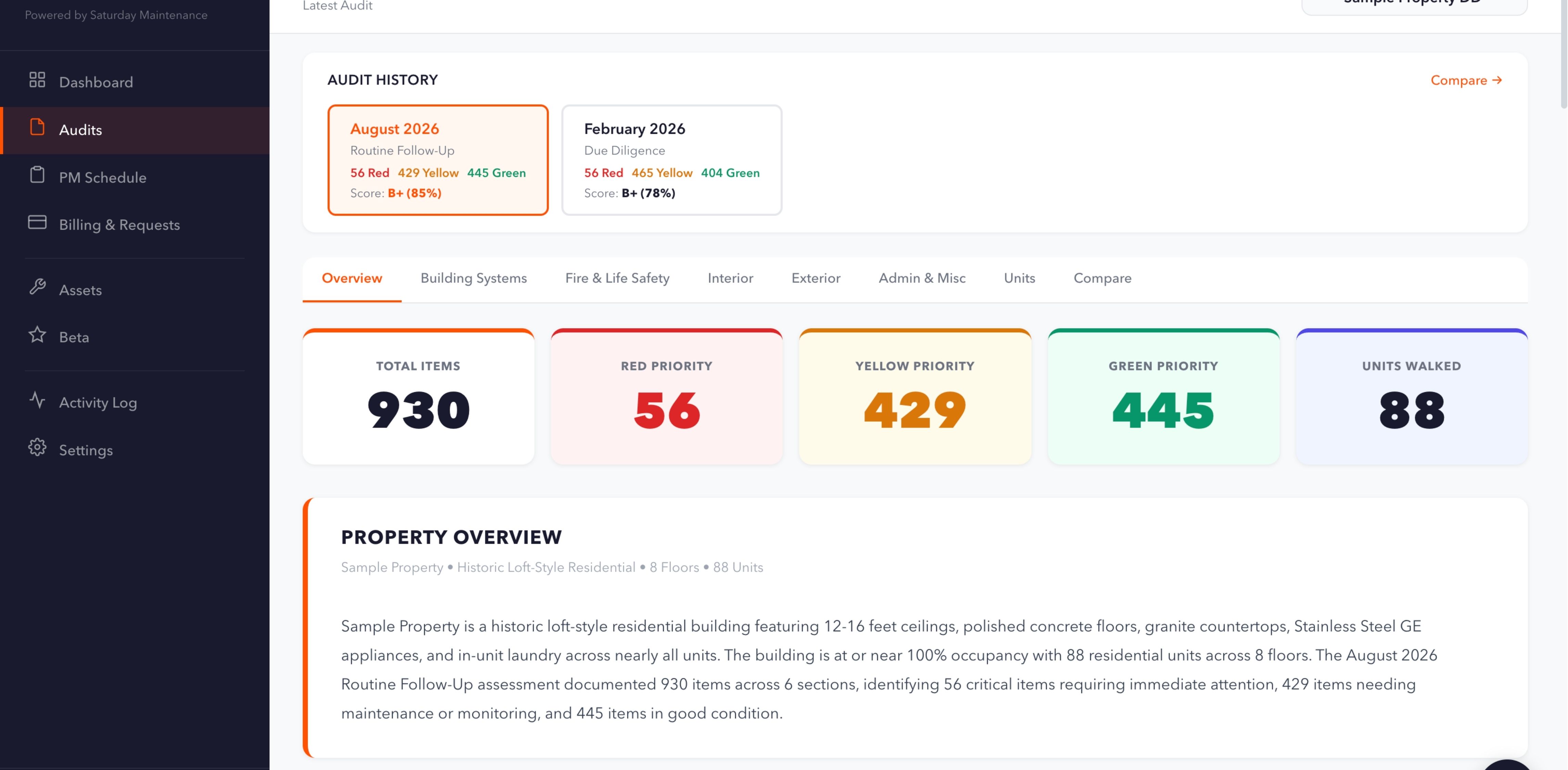The width and height of the screenshot is (1568, 770).
Task: Open the Settings label in the sidebar
Action: (86, 450)
